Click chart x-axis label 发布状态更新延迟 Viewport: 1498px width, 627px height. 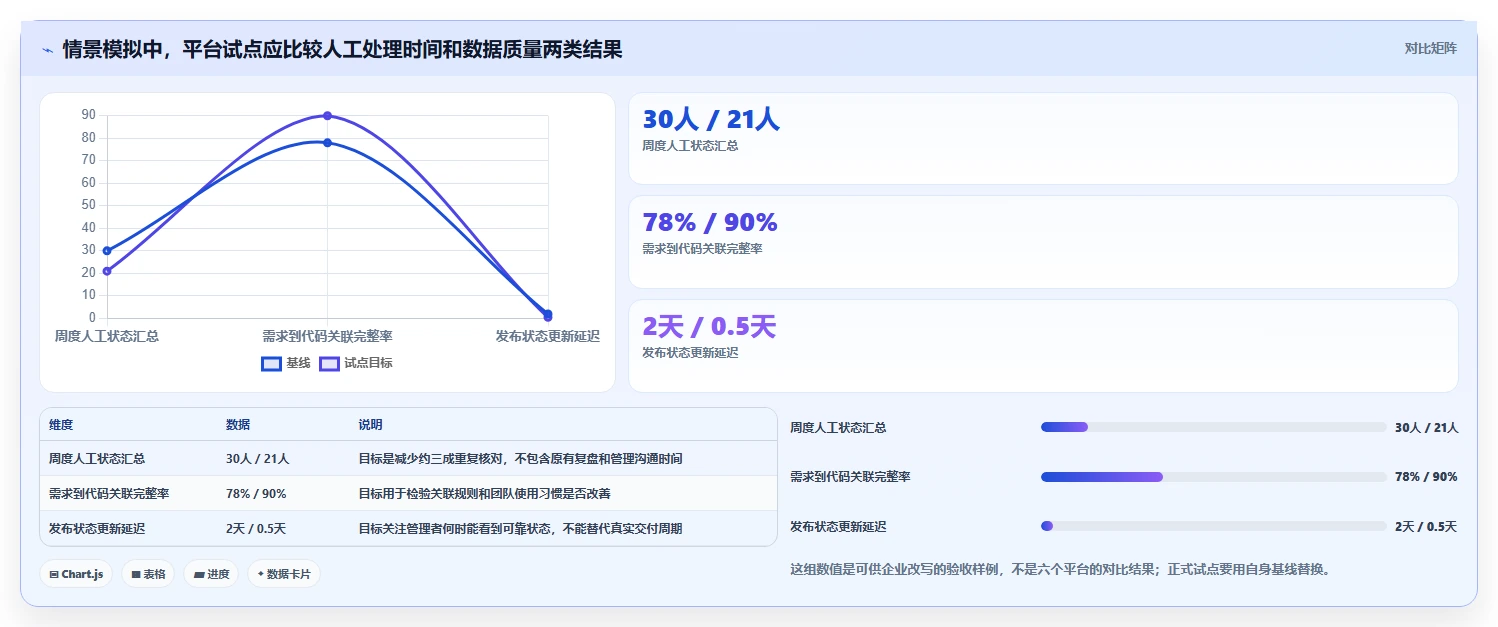pyautogui.click(x=548, y=336)
